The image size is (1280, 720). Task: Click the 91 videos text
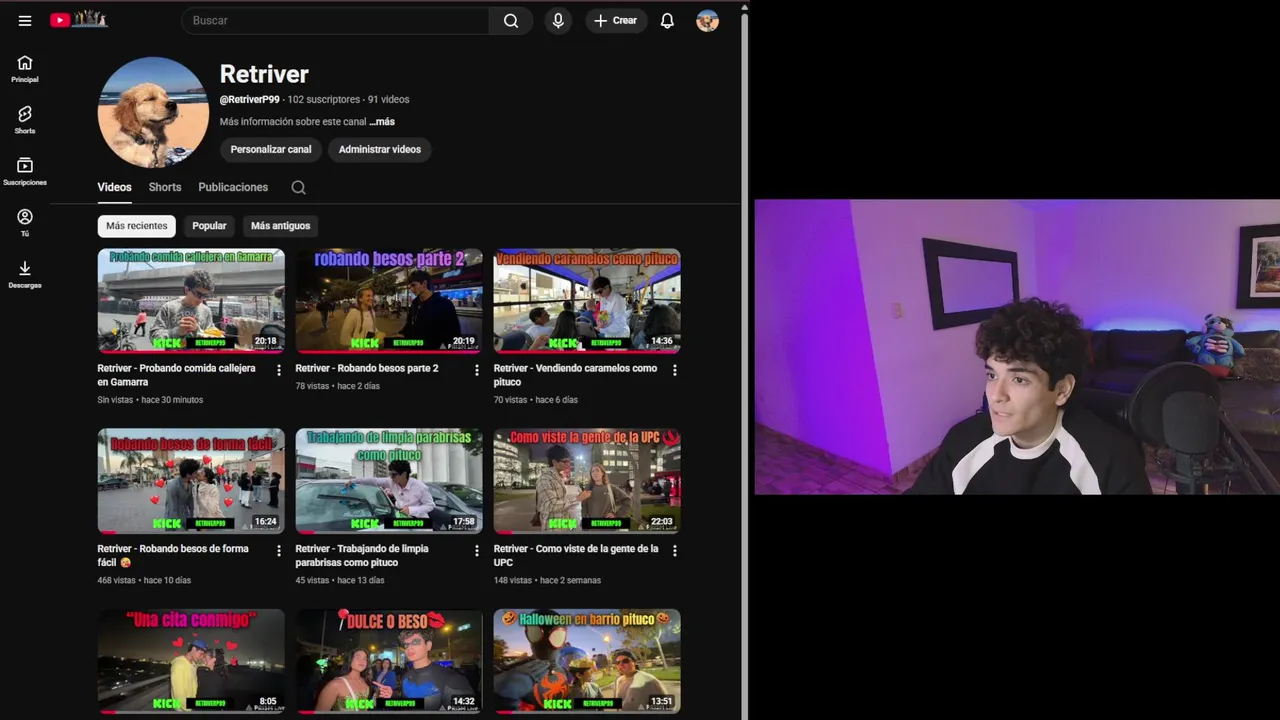pos(389,100)
